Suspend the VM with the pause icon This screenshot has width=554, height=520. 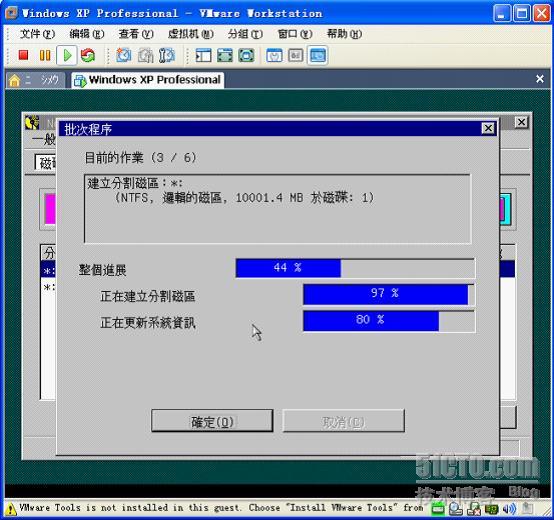pos(45,55)
